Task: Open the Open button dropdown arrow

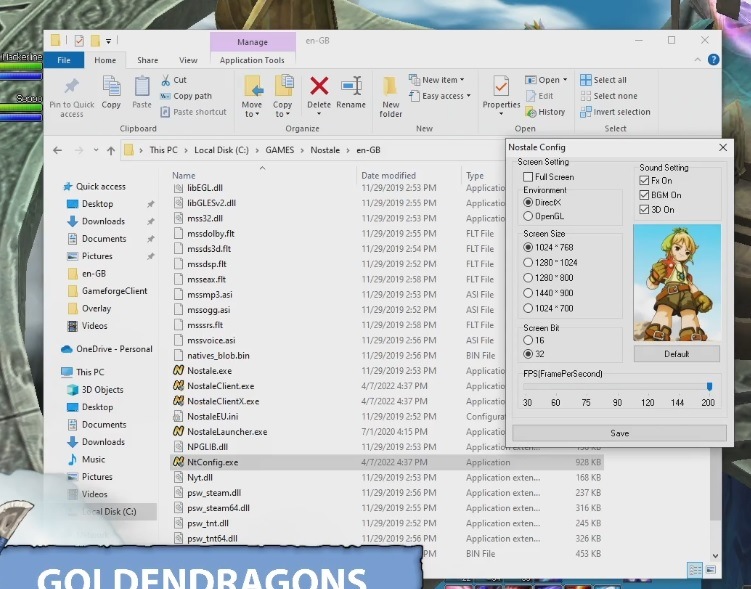Action: click(x=565, y=80)
